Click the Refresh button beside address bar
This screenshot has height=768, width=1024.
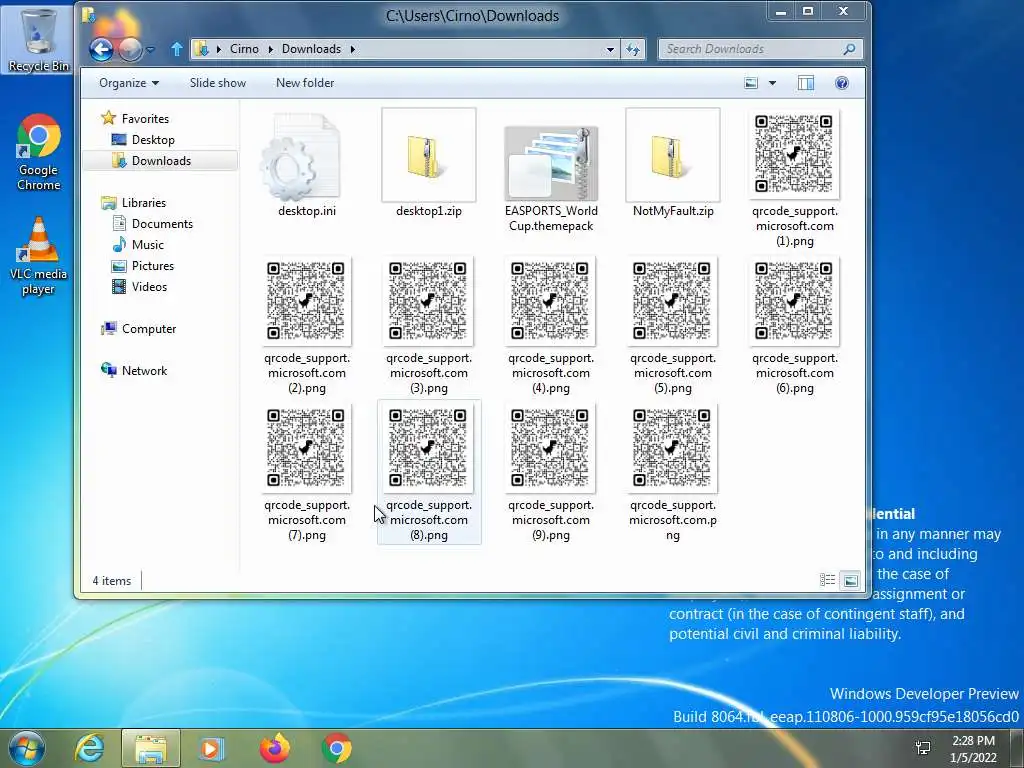coord(633,49)
